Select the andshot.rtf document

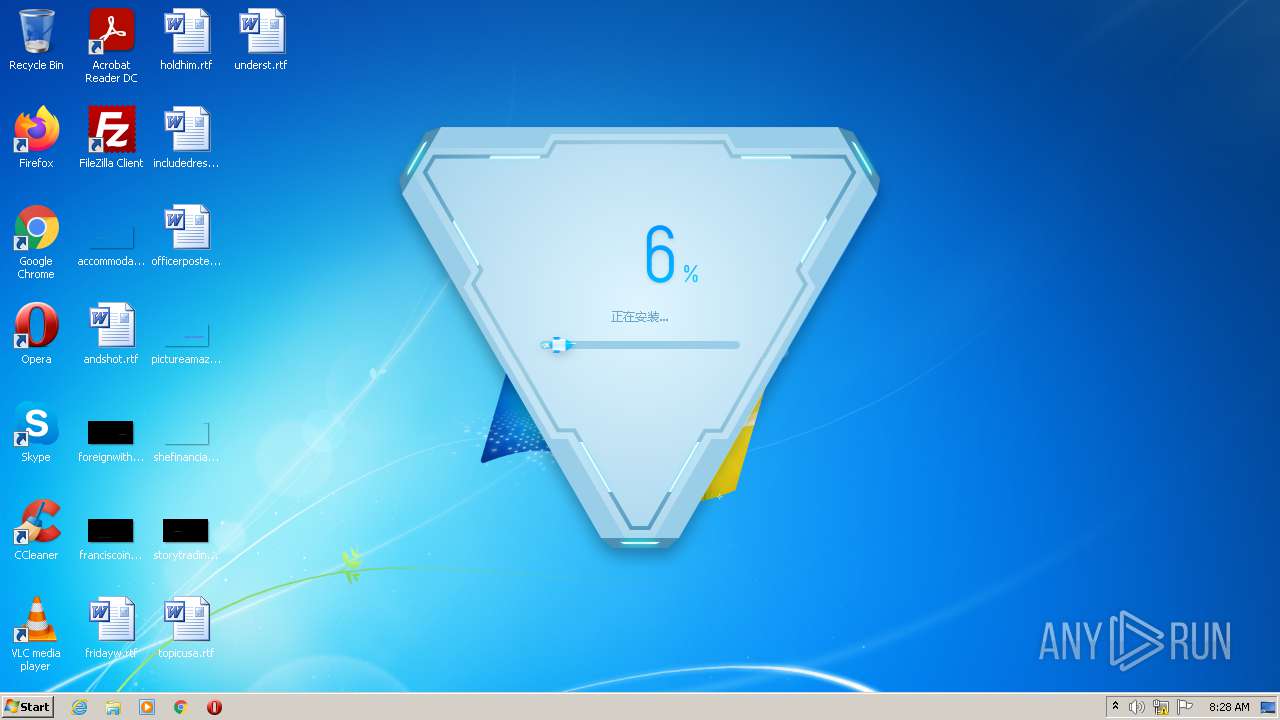tap(111, 334)
